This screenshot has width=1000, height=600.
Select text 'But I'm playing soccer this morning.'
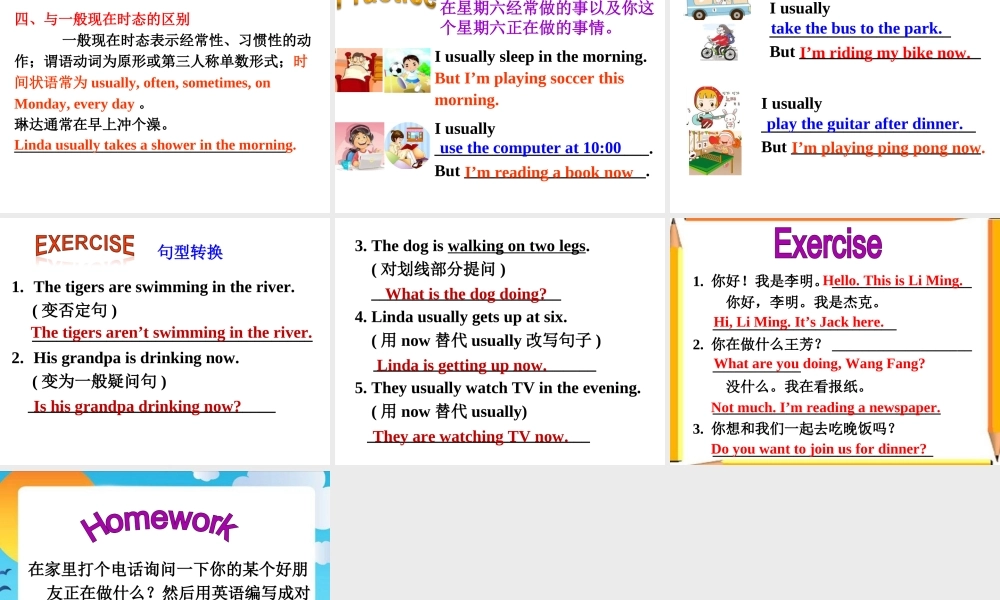point(529,89)
